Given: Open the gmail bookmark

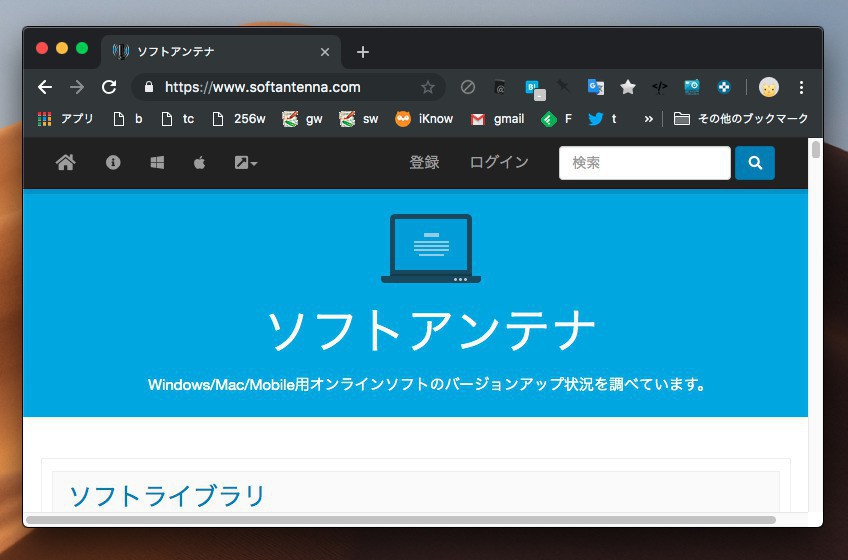Looking at the screenshot, I should click(x=497, y=118).
